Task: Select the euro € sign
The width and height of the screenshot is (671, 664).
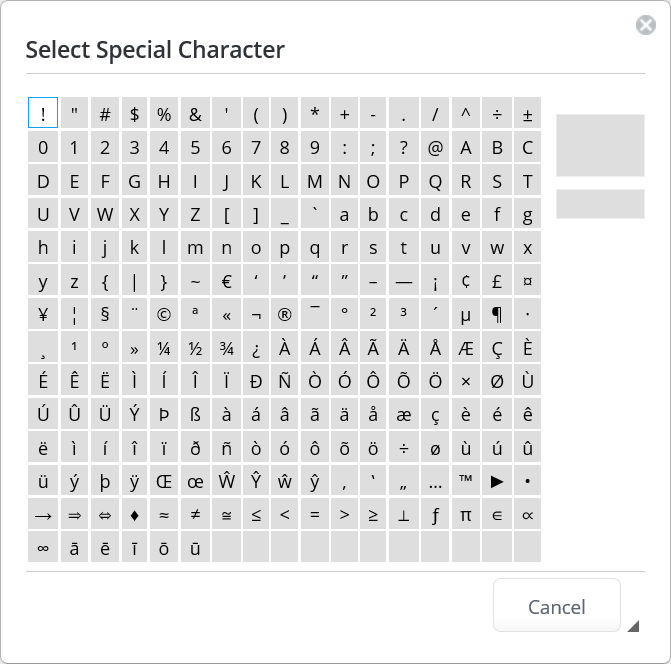Action: [x=226, y=281]
